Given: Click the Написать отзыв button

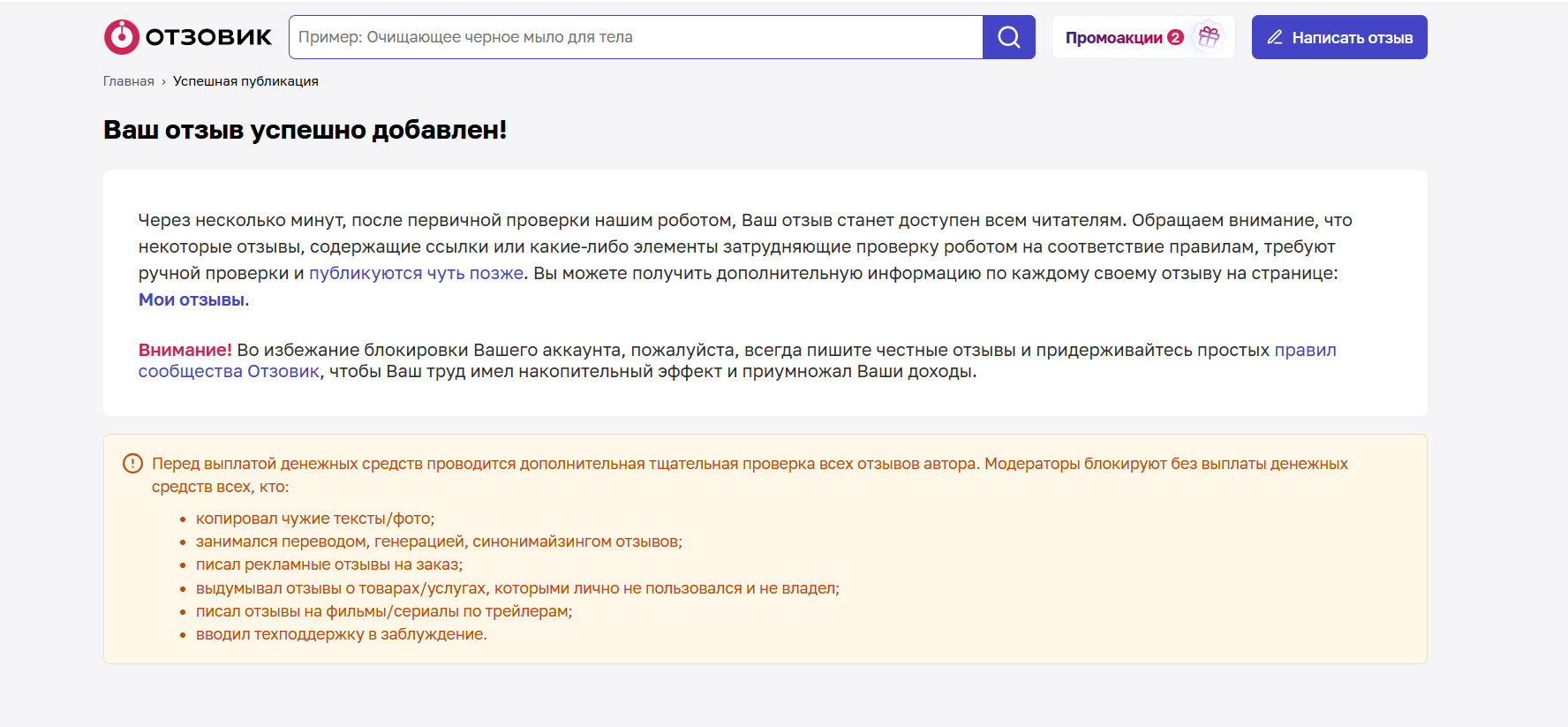Looking at the screenshot, I should (1339, 37).
